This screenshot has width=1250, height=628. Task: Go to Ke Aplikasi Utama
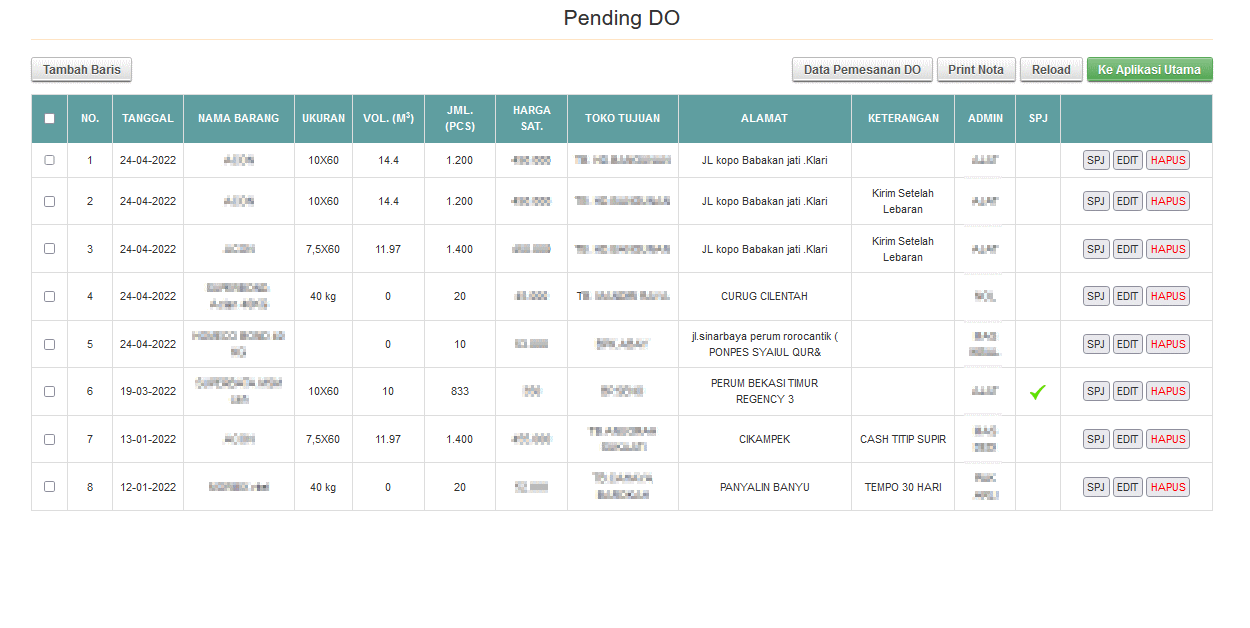pyautogui.click(x=1149, y=70)
